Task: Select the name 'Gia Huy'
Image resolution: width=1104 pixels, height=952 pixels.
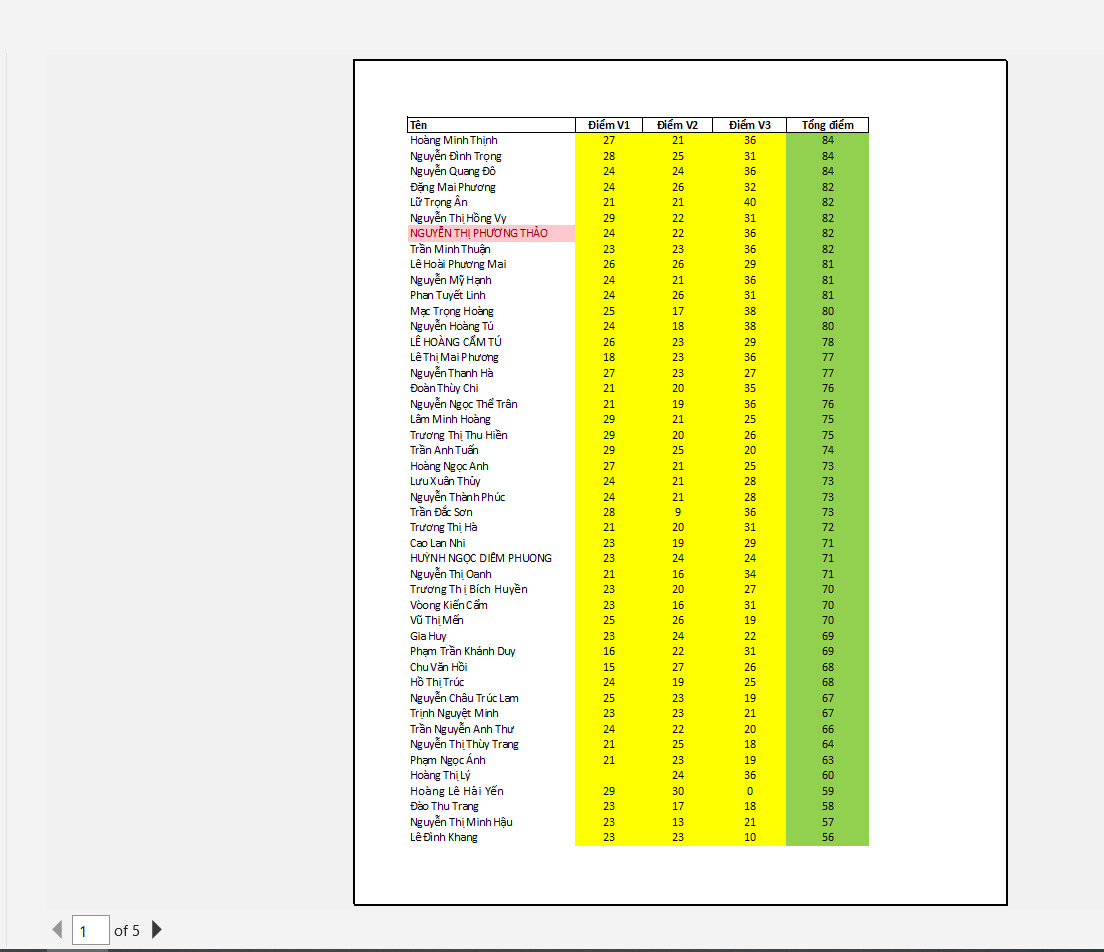Action: pyautogui.click(x=428, y=636)
